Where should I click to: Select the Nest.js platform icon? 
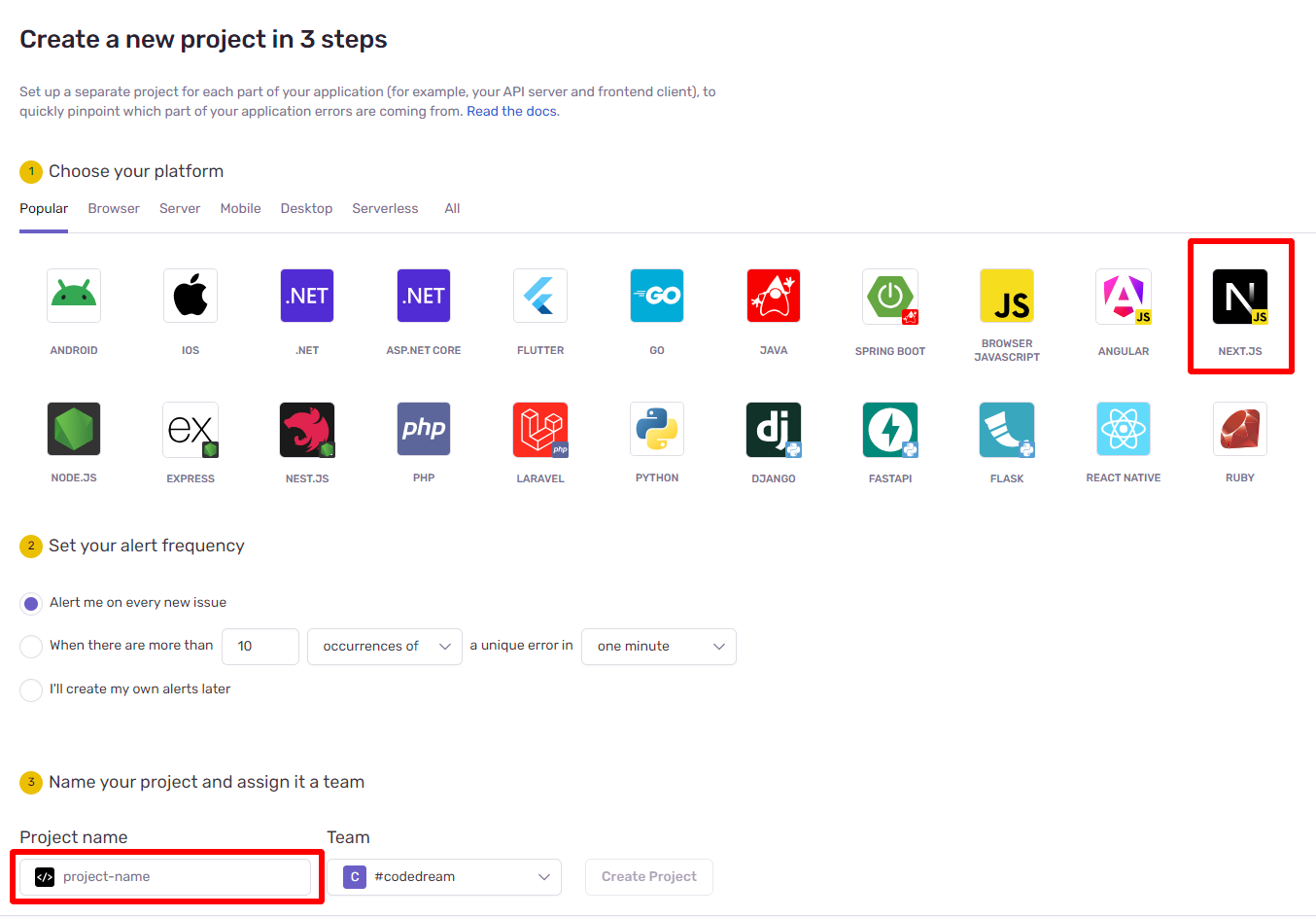click(307, 429)
